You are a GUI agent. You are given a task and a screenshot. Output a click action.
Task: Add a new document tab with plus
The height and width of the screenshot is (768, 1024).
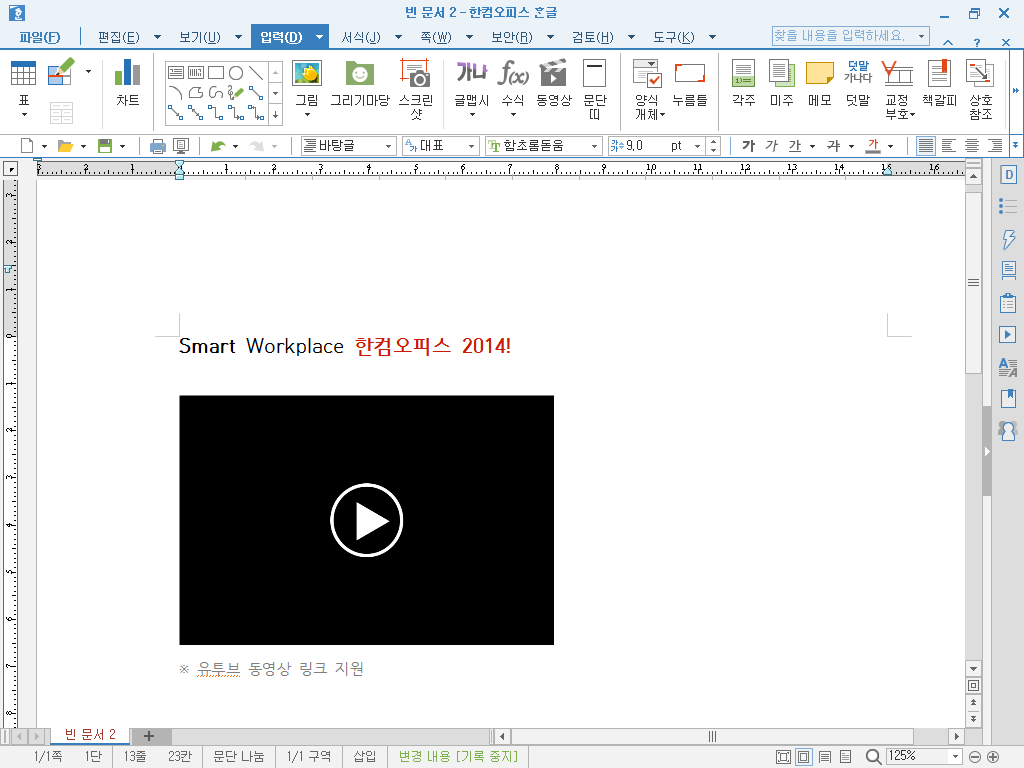pos(149,736)
